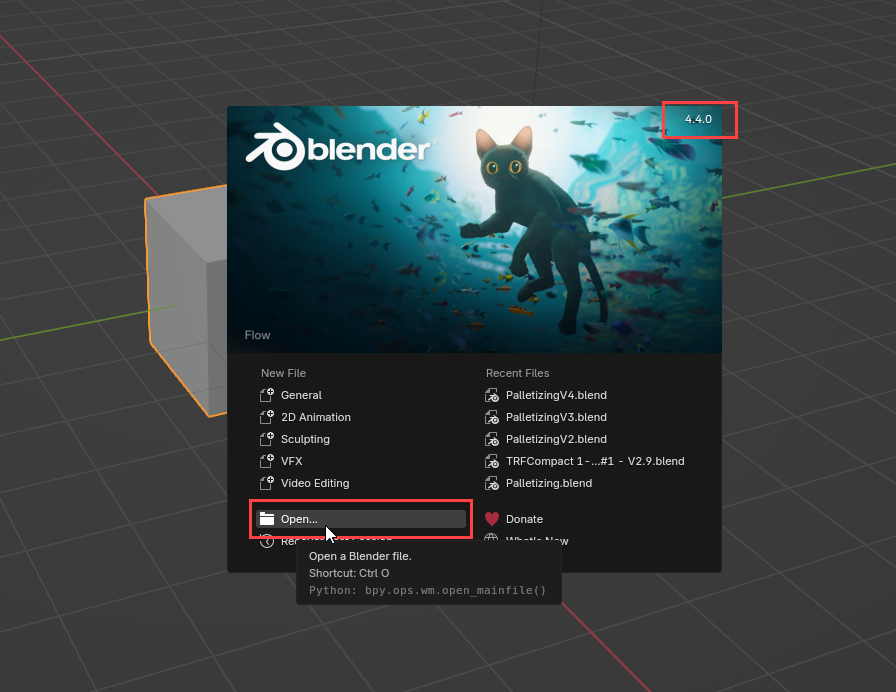
Task: Click the new-file icon beside 2D Animation
Action: (x=267, y=417)
